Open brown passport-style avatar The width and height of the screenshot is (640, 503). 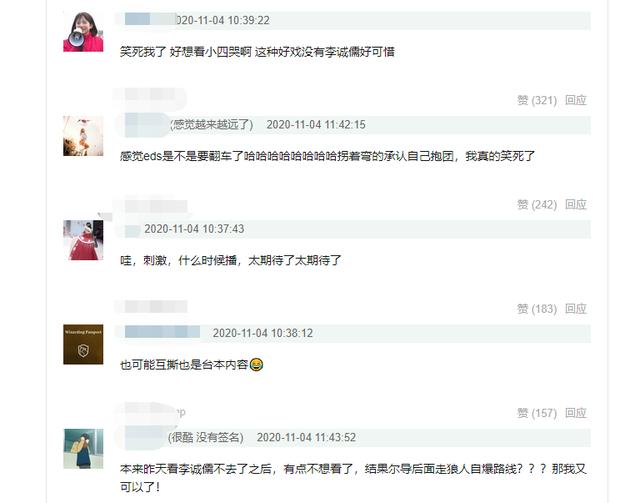pos(83,344)
